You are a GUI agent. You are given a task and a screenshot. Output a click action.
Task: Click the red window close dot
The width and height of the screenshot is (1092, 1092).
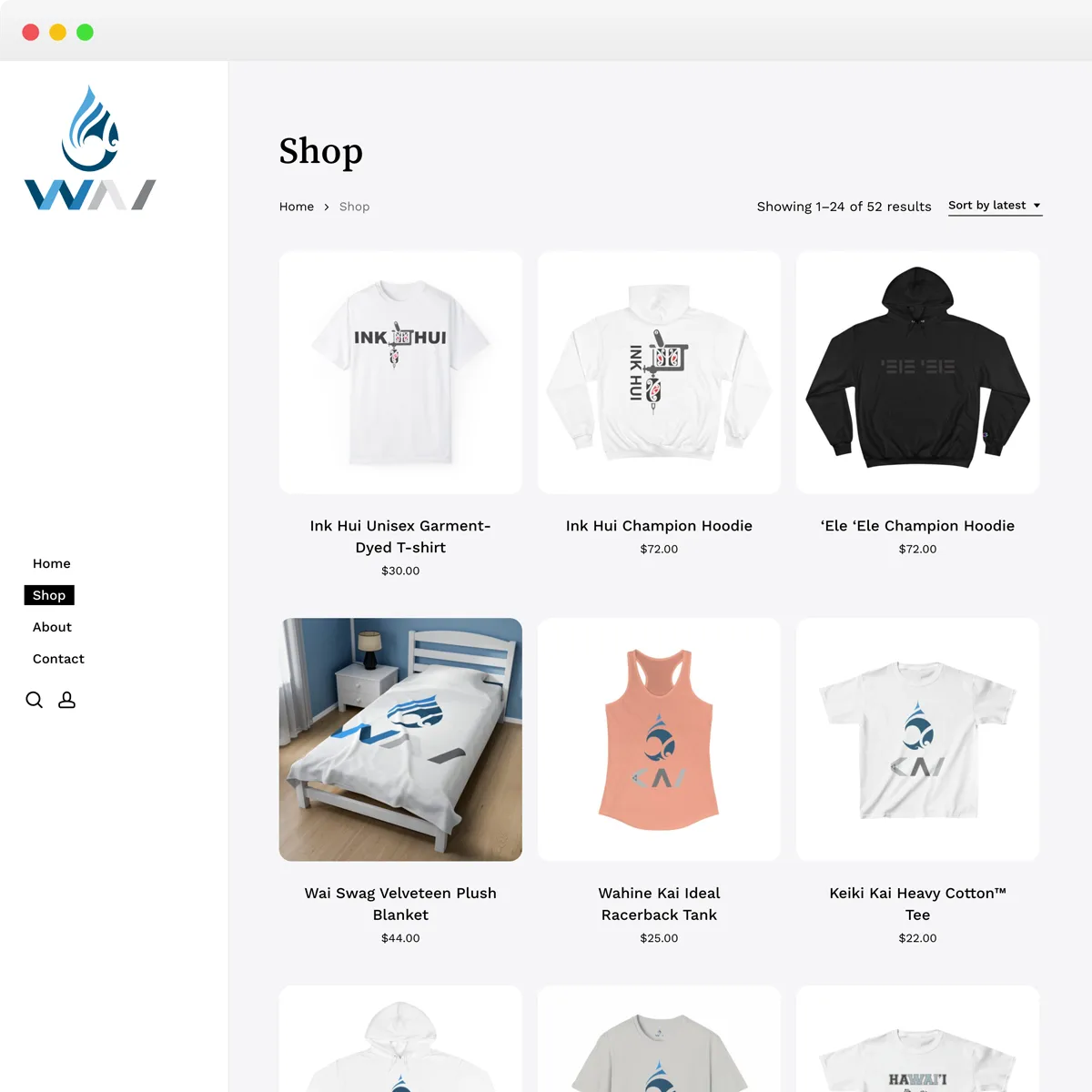pos(30,32)
